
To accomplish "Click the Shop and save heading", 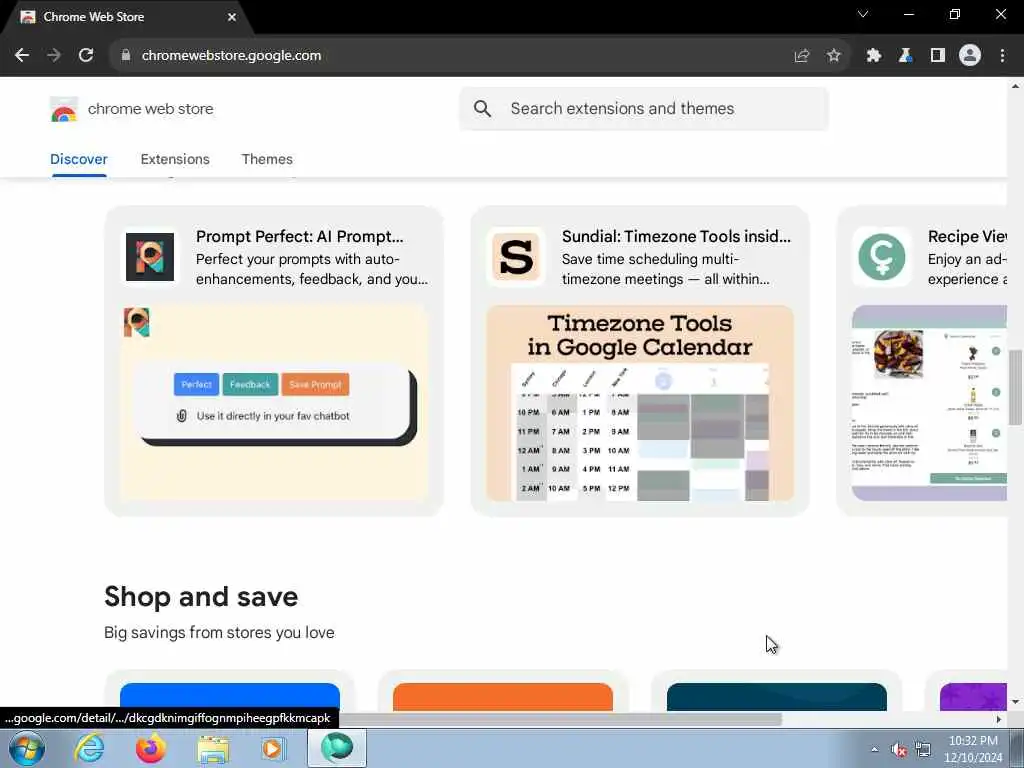I will [x=201, y=597].
